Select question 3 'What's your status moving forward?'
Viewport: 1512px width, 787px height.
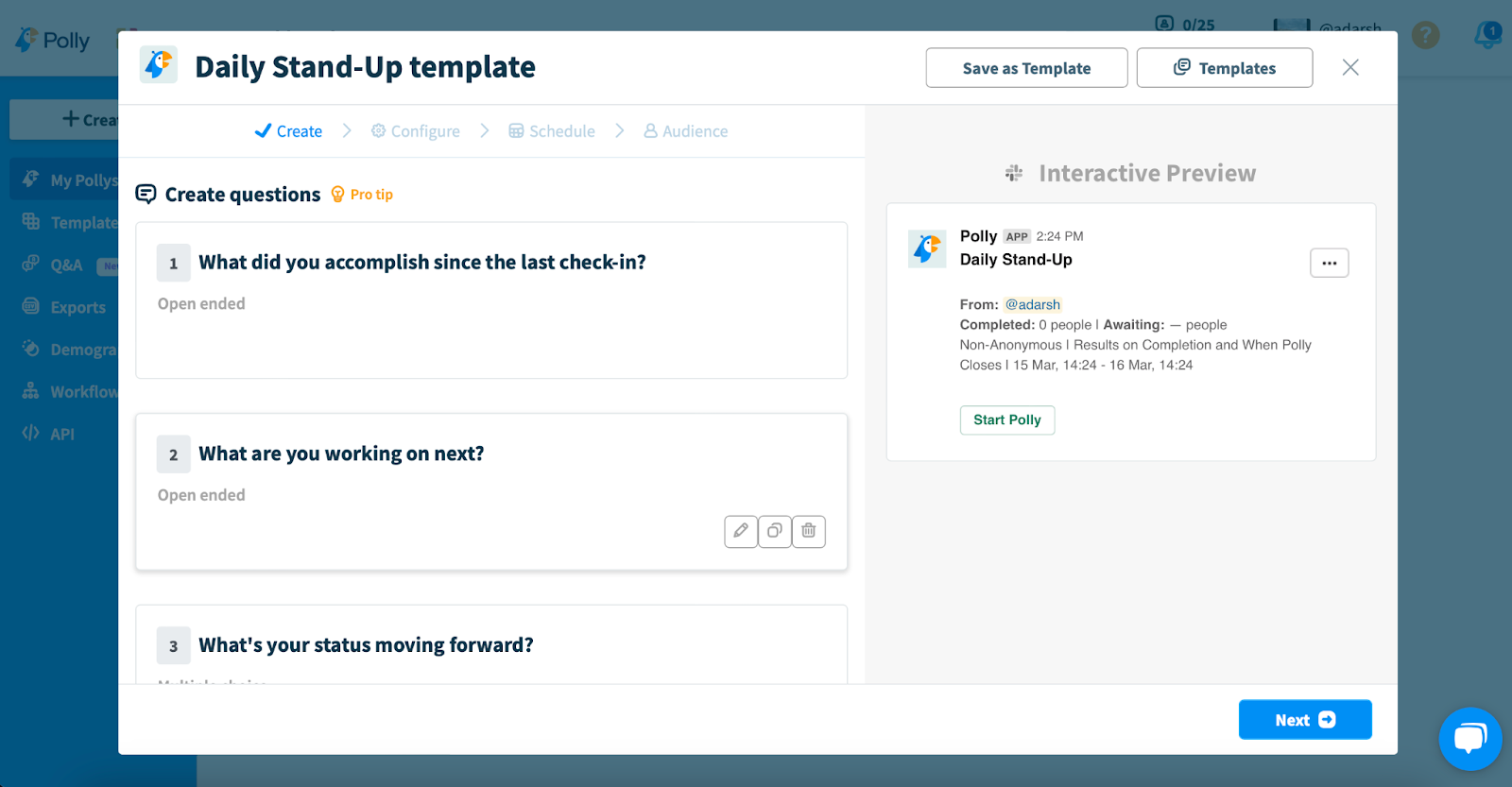[x=491, y=644]
